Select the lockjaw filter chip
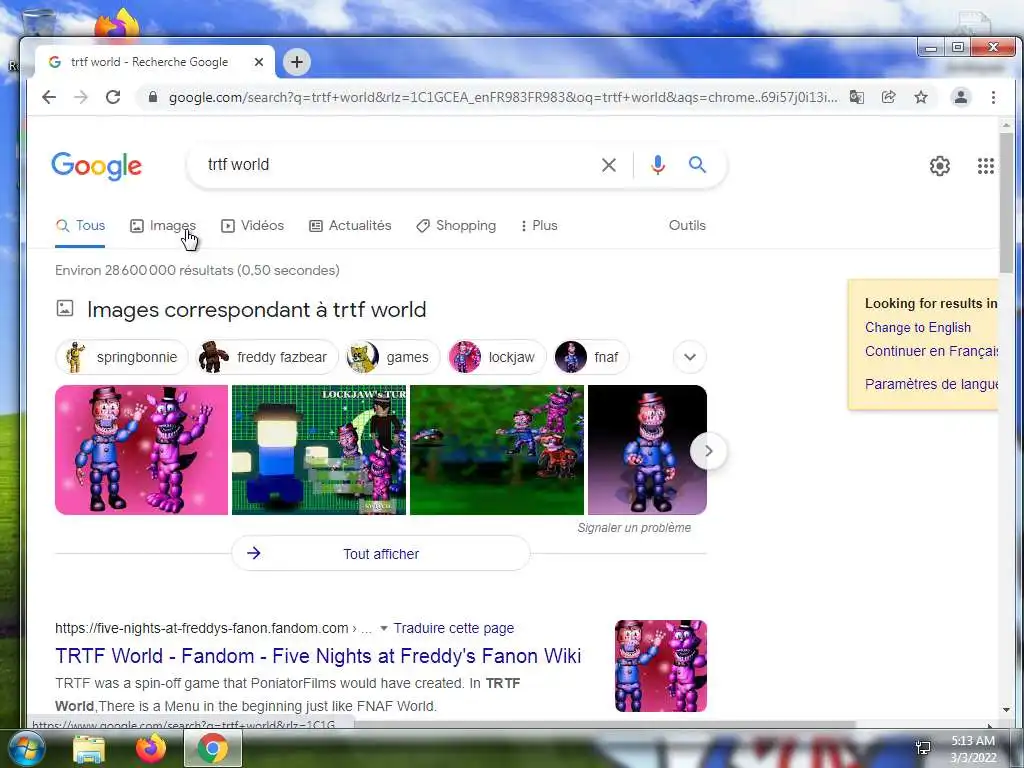Screen dimensions: 1024x768 coord(496,357)
